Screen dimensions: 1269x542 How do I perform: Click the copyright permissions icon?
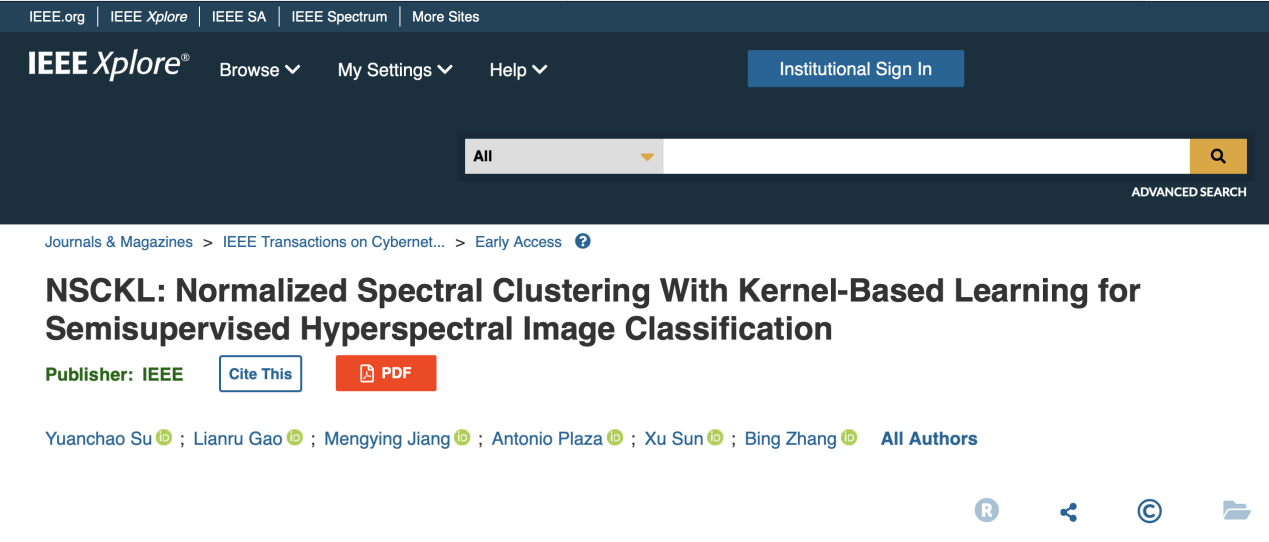pos(1149,511)
